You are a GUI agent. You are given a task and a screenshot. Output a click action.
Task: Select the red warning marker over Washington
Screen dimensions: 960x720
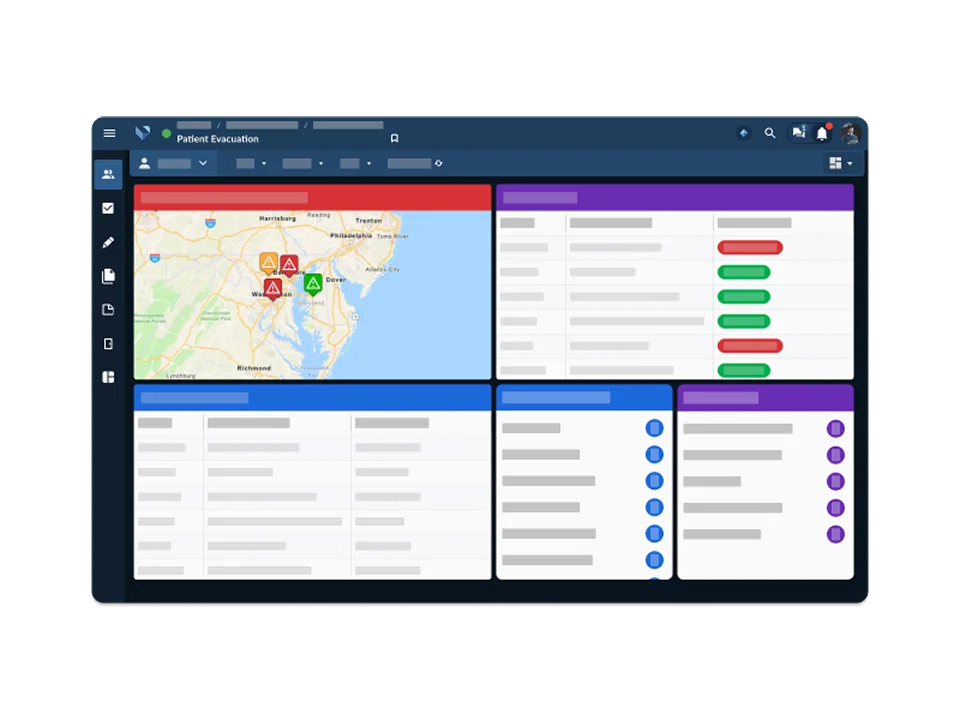(x=272, y=288)
